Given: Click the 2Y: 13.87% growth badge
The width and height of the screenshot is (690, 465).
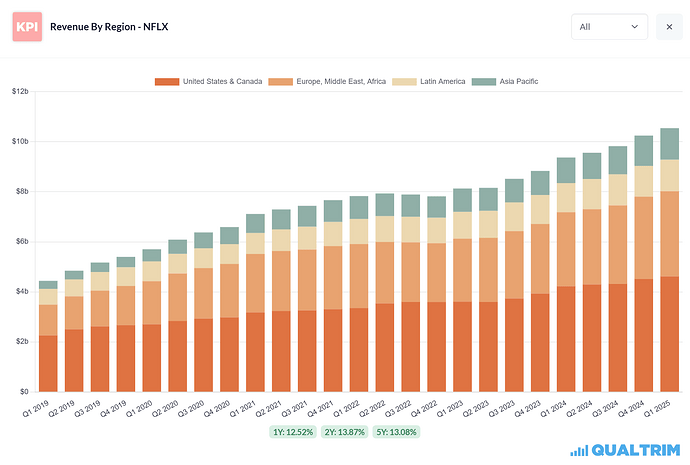Looking at the screenshot, I should coord(345,432).
